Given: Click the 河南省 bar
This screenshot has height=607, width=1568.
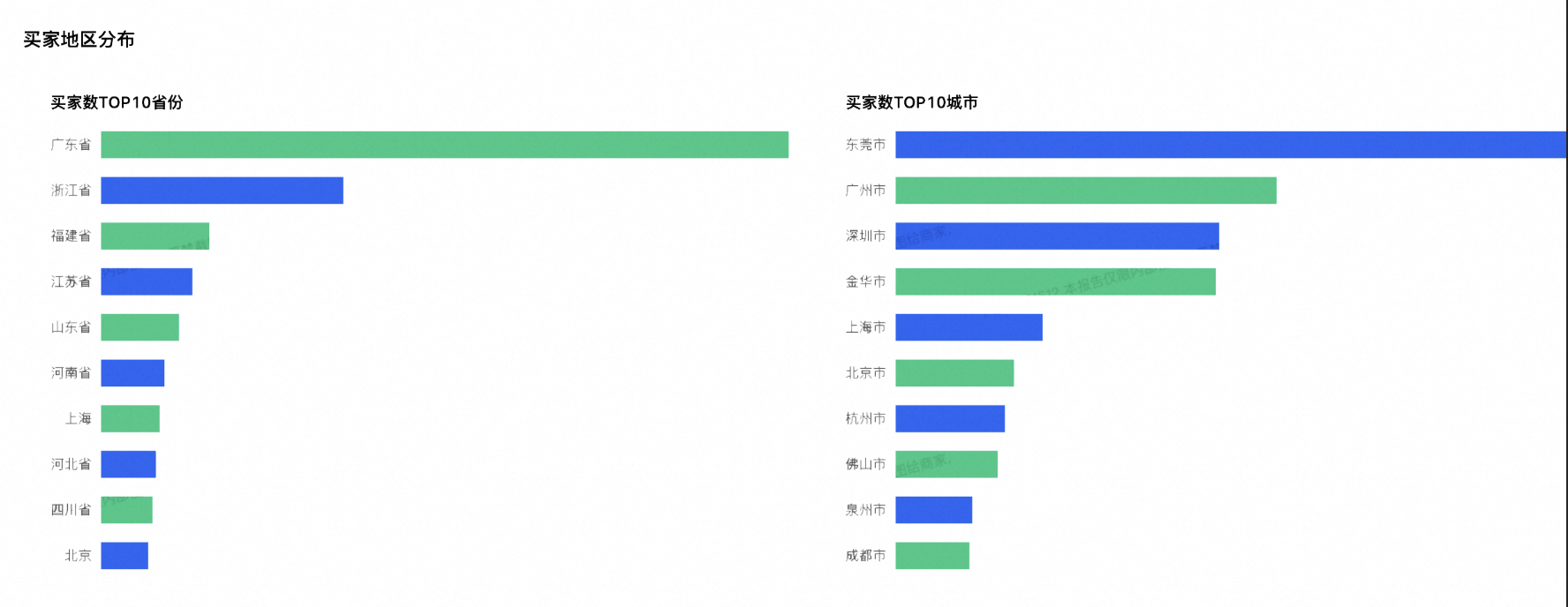Looking at the screenshot, I should [132, 373].
